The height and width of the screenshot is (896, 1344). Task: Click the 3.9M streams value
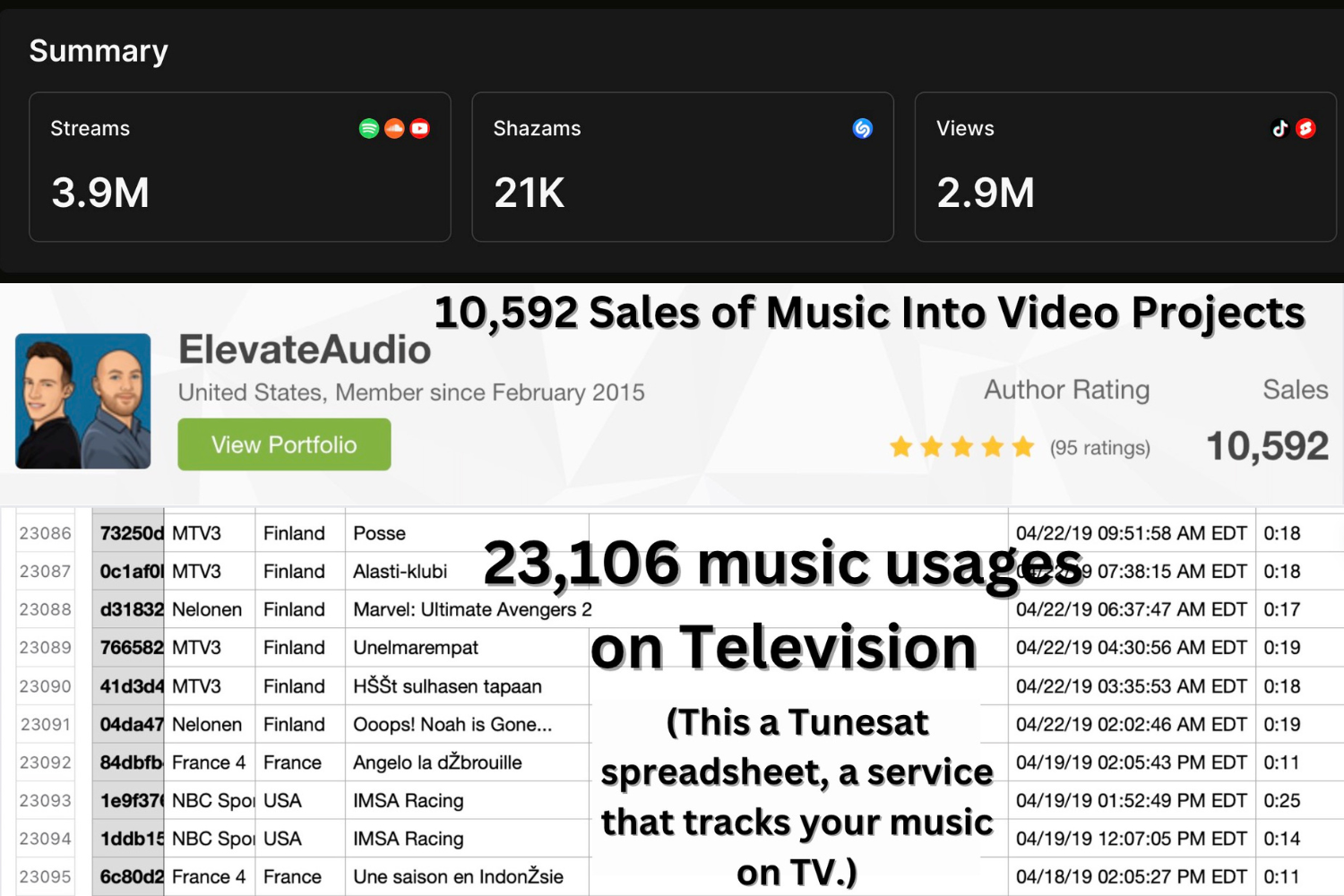(100, 193)
